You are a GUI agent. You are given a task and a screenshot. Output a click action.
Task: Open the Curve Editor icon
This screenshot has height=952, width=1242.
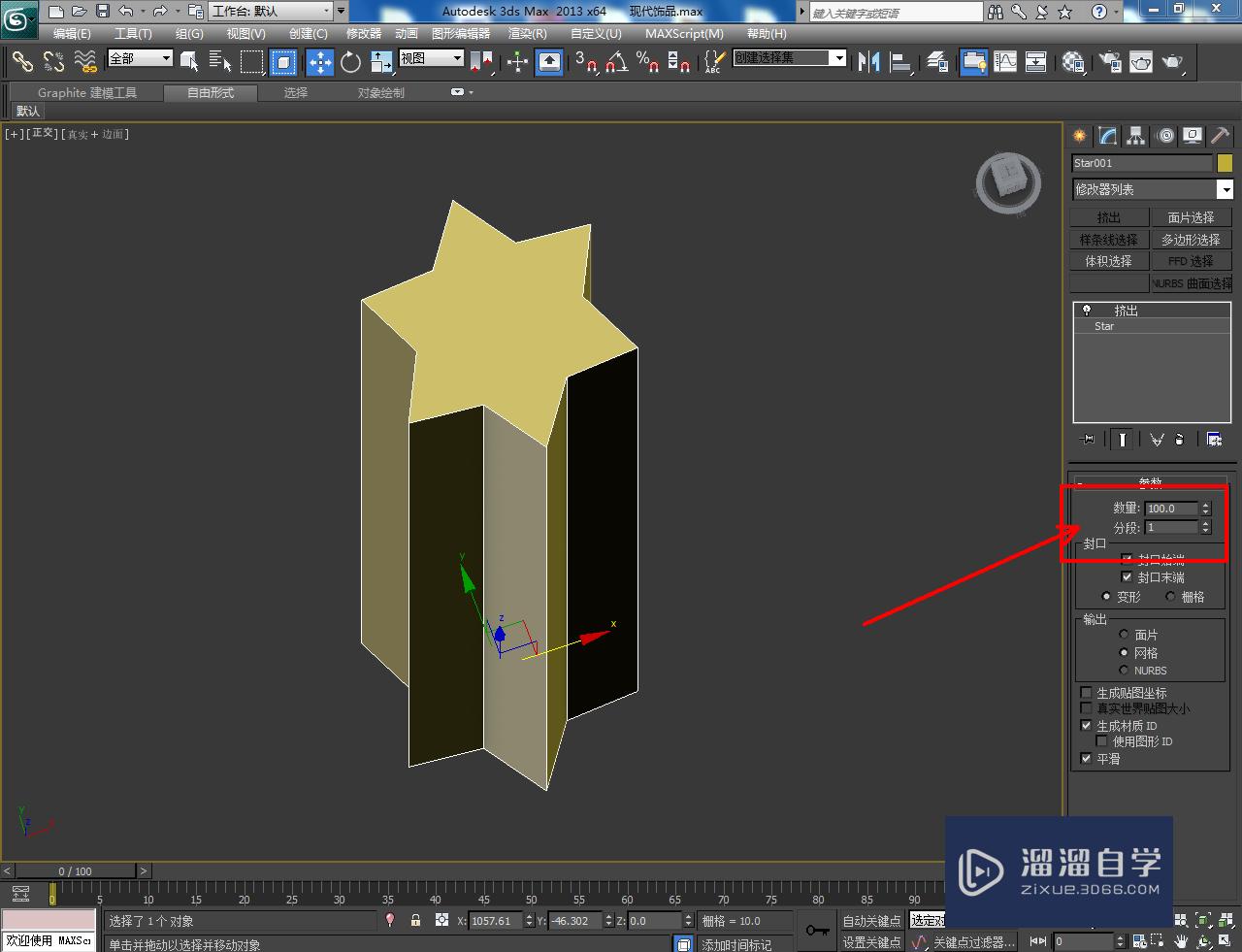[1005, 61]
